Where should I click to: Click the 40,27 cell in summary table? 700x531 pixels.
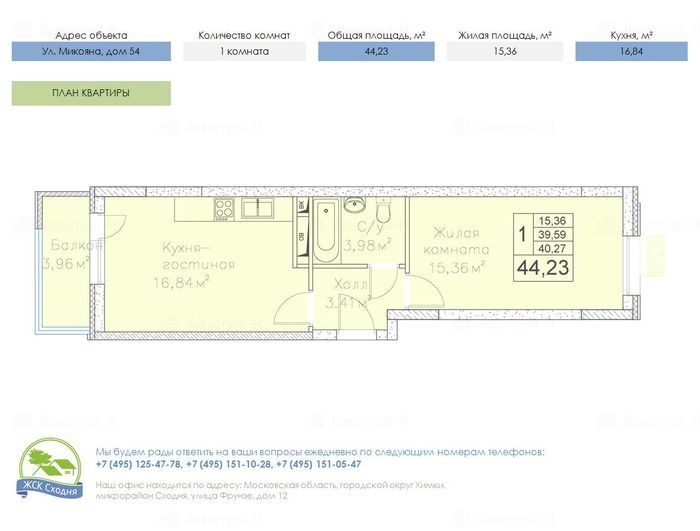pos(552,248)
